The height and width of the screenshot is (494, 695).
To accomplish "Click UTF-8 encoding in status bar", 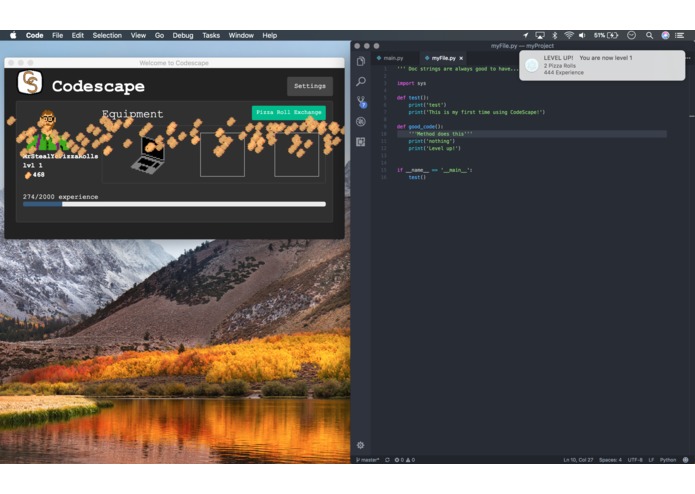I will (x=635, y=460).
